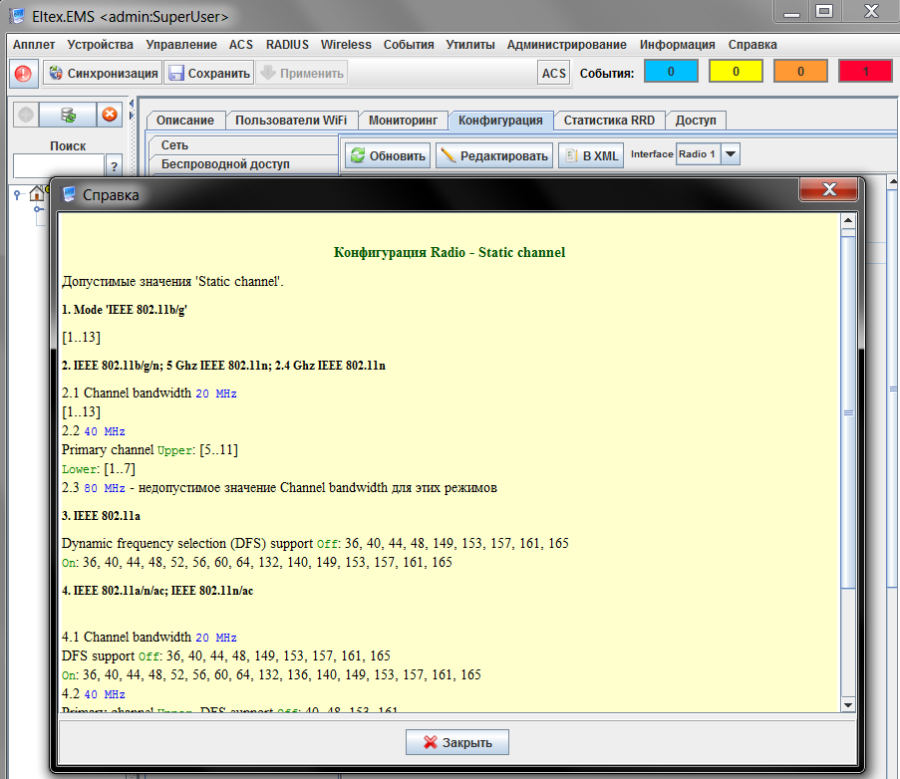Click Редактировать pencil edit button

point(494,156)
